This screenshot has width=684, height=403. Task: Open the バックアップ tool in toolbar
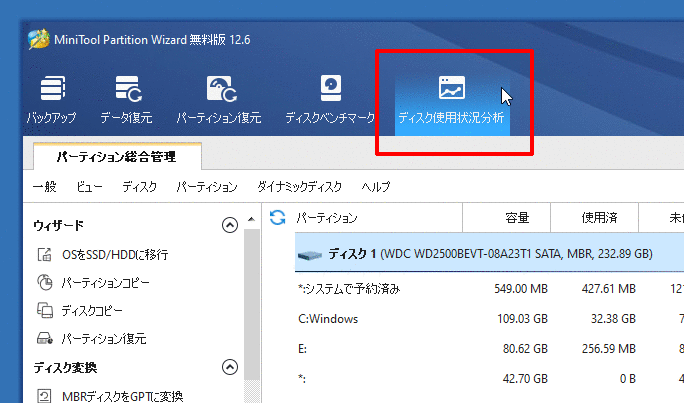(x=50, y=101)
